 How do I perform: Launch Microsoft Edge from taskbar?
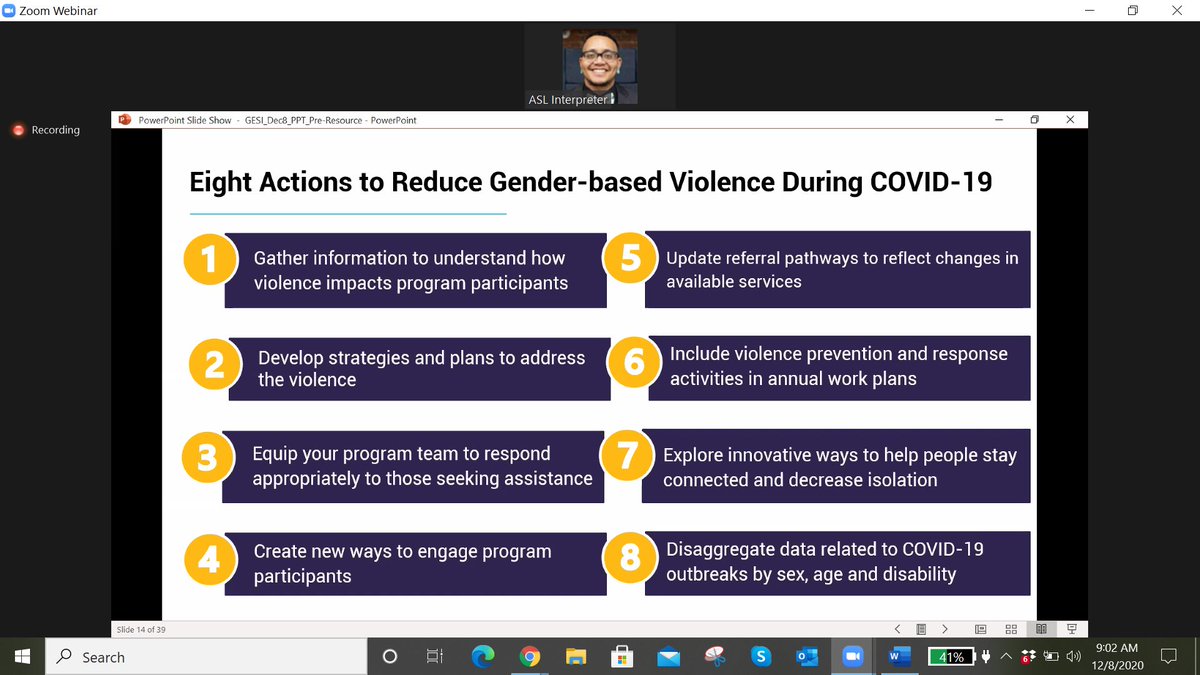pyautogui.click(x=483, y=656)
